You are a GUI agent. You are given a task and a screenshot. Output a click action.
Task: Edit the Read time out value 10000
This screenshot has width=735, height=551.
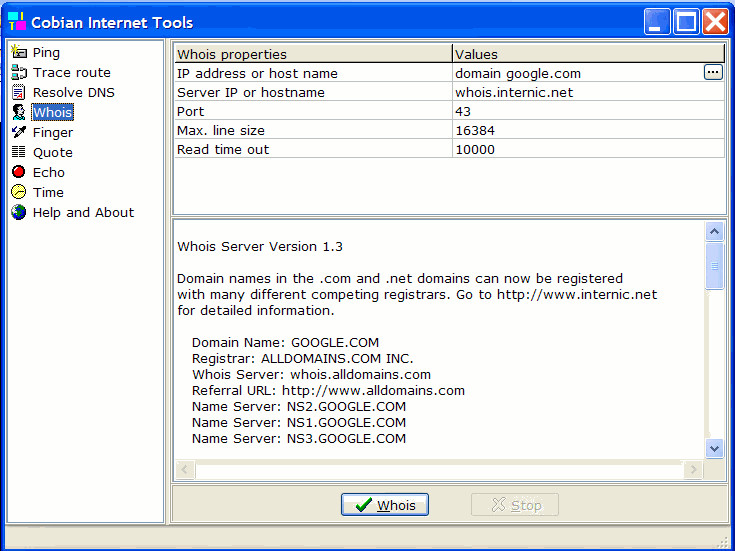(588, 149)
